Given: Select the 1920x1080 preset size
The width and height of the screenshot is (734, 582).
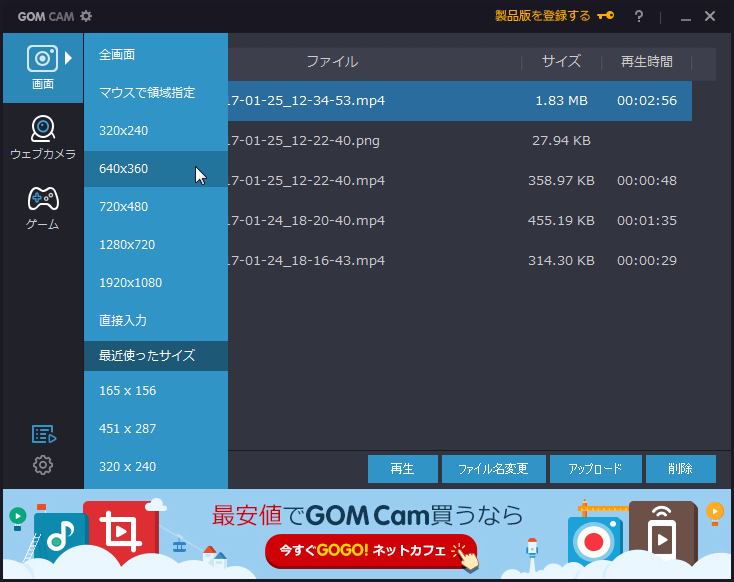Looking at the screenshot, I should click(156, 282).
